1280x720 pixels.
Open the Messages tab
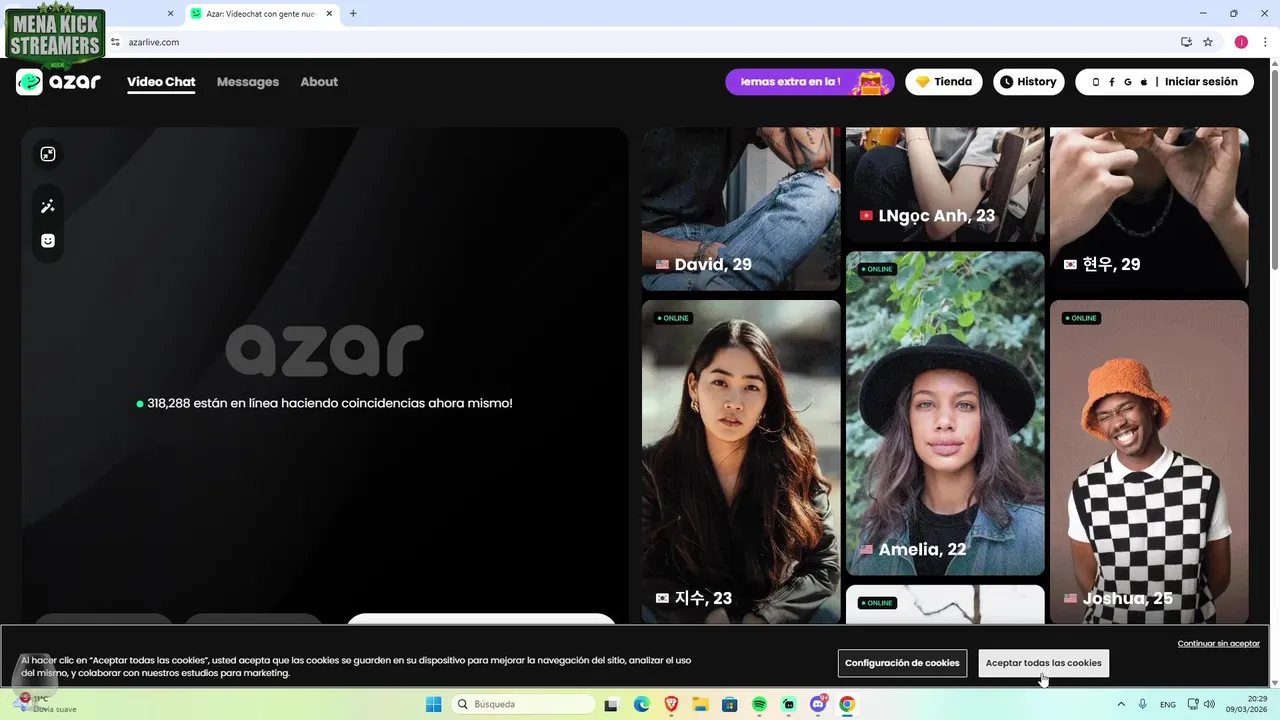(x=248, y=82)
